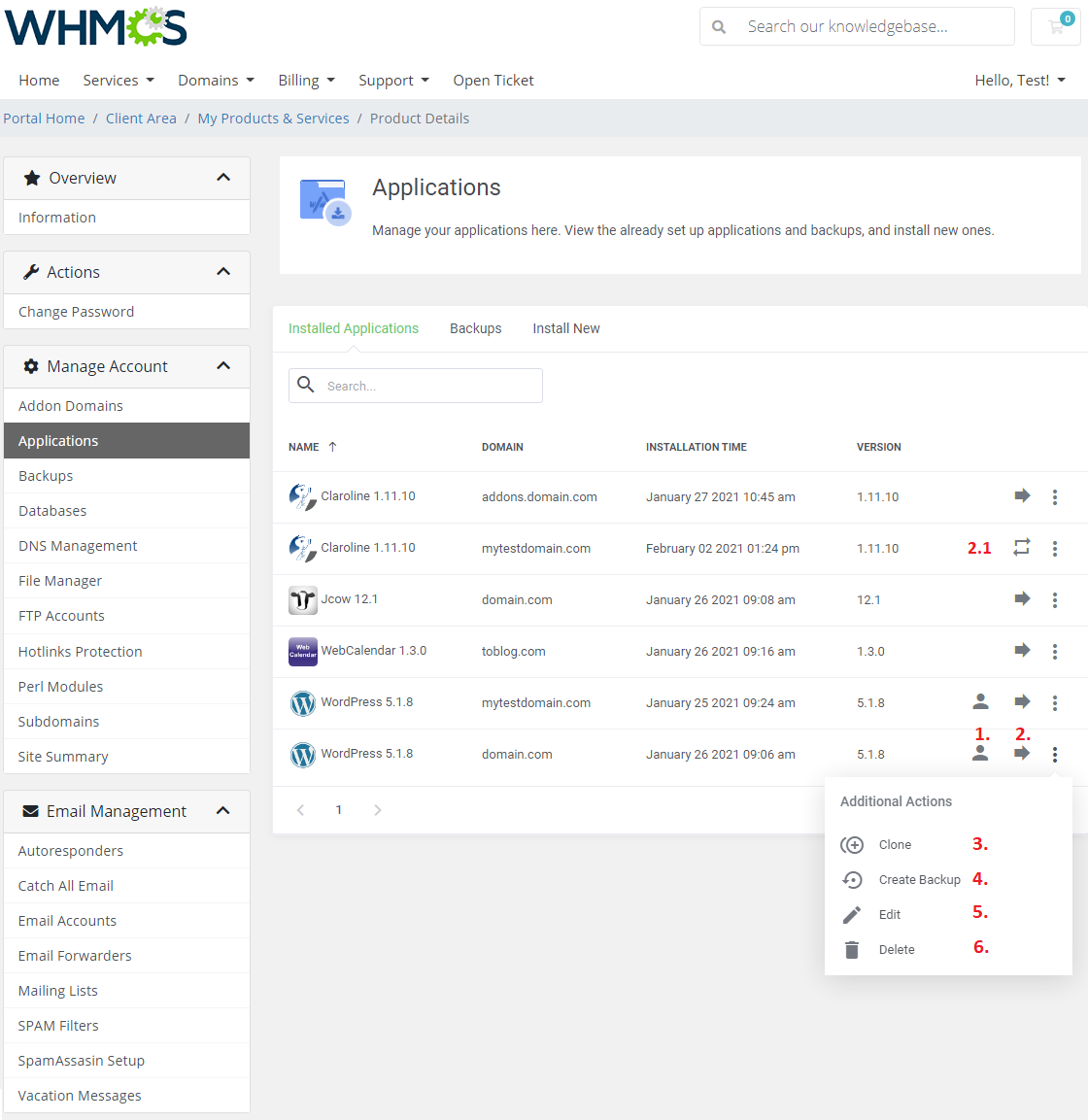
Task: Go to Client Area breadcrumb
Action: [x=141, y=119]
